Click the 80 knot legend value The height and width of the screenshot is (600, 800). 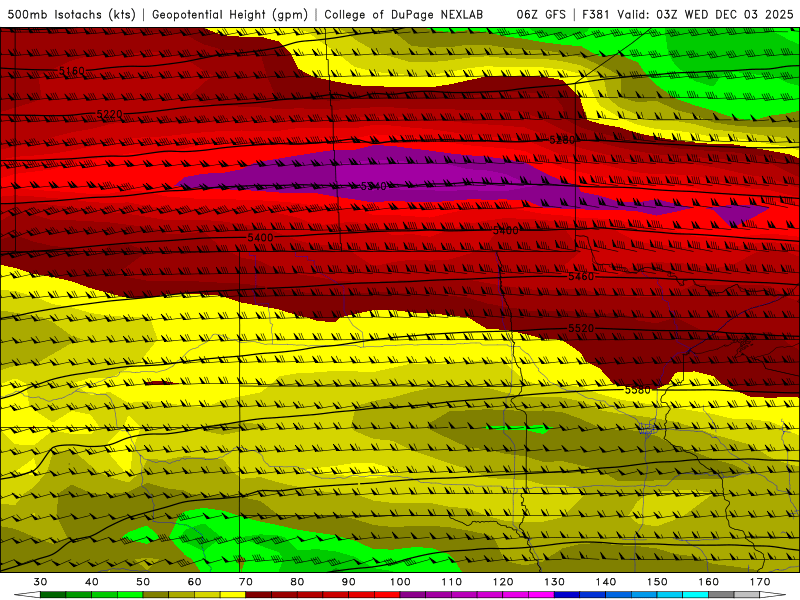(297, 582)
